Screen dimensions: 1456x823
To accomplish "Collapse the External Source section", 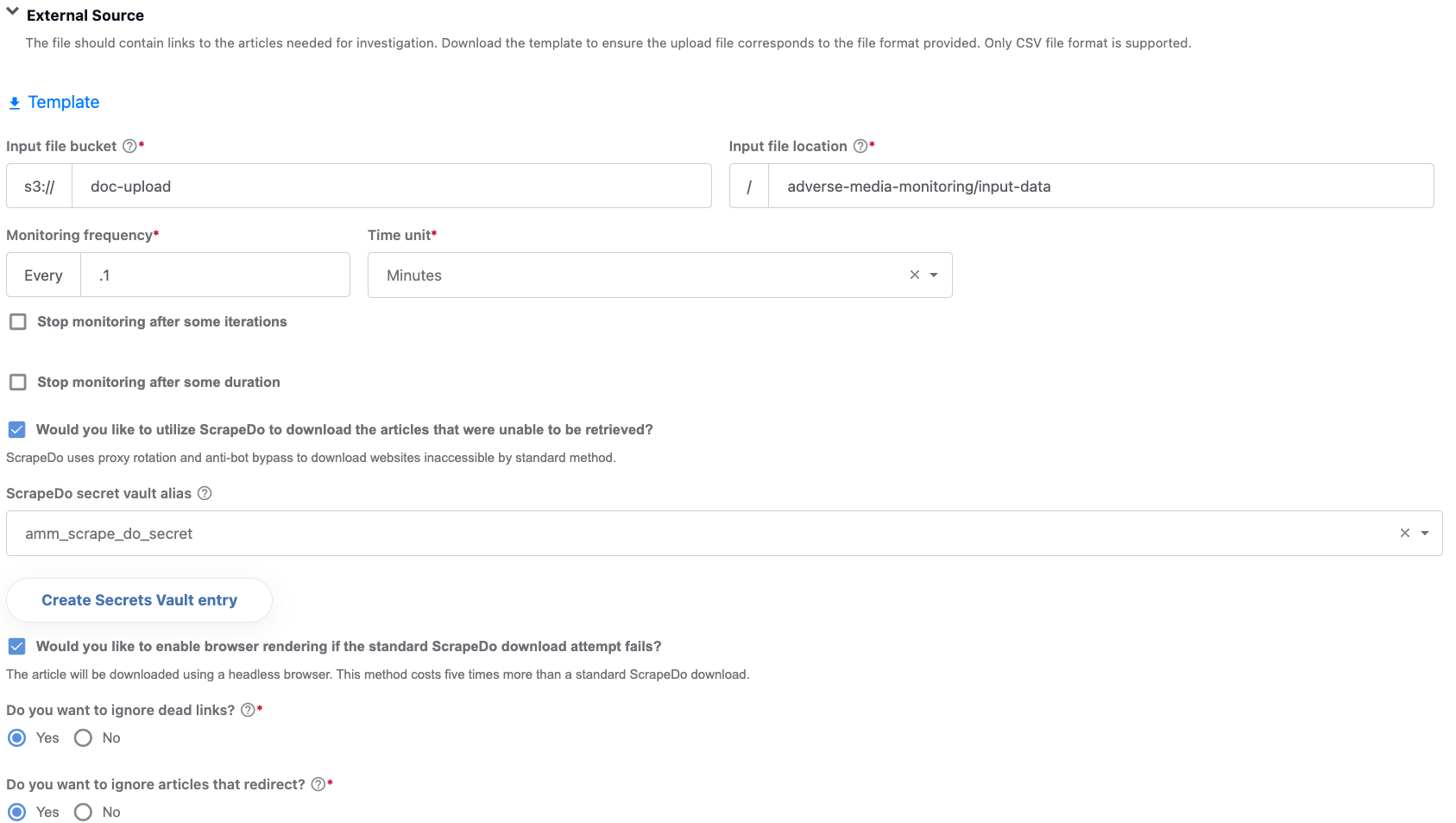I will point(13,12).
